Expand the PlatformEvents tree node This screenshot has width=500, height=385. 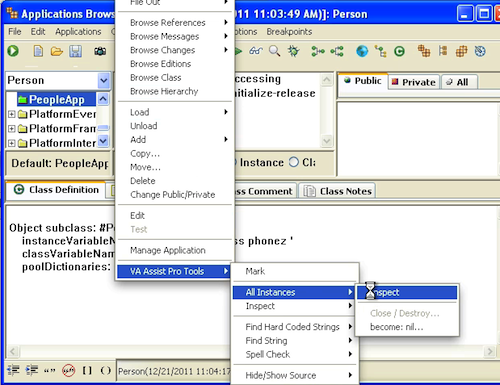tap(12, 114)
